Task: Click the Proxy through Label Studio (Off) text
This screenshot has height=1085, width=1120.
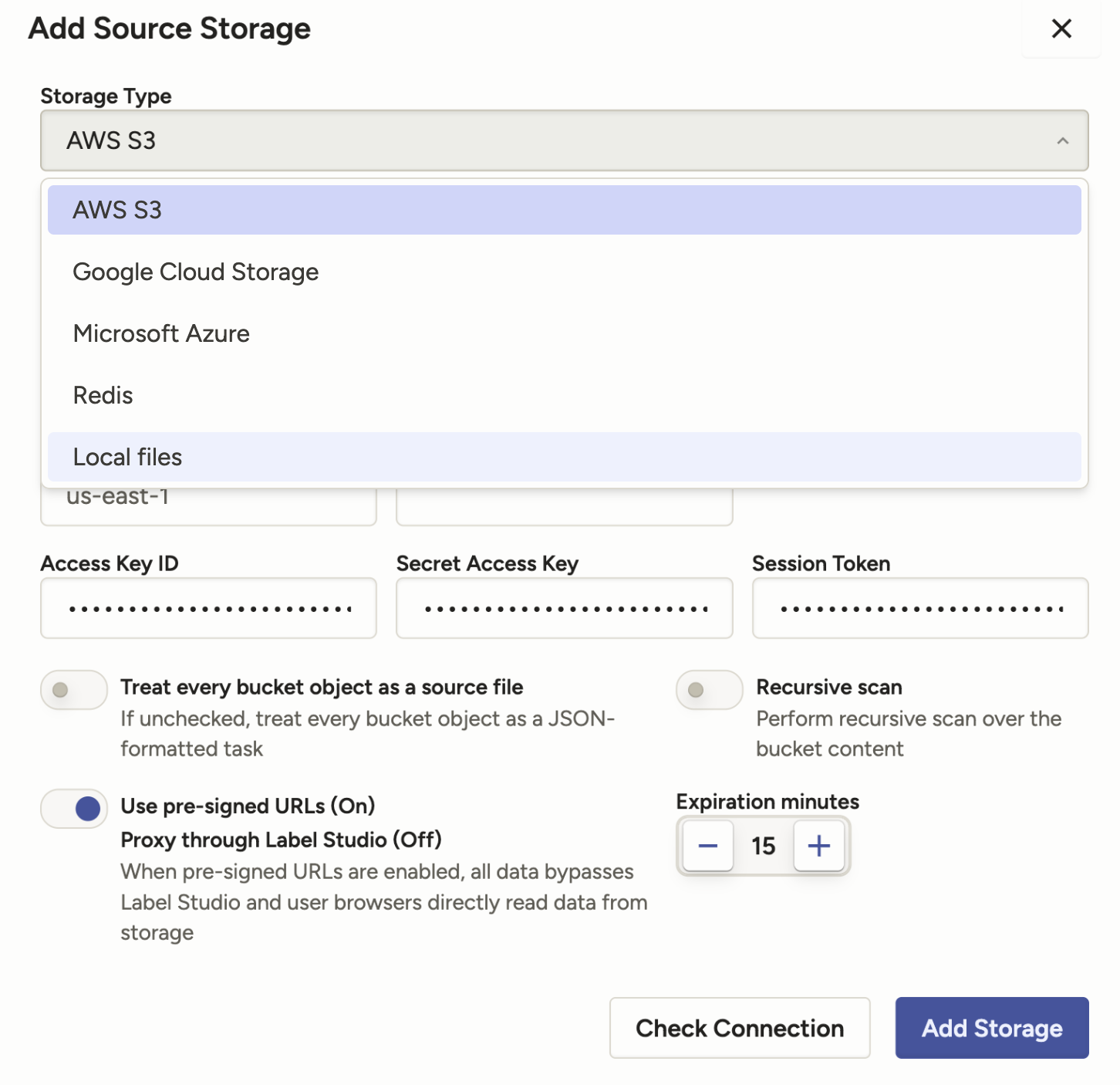Action: 281,840
